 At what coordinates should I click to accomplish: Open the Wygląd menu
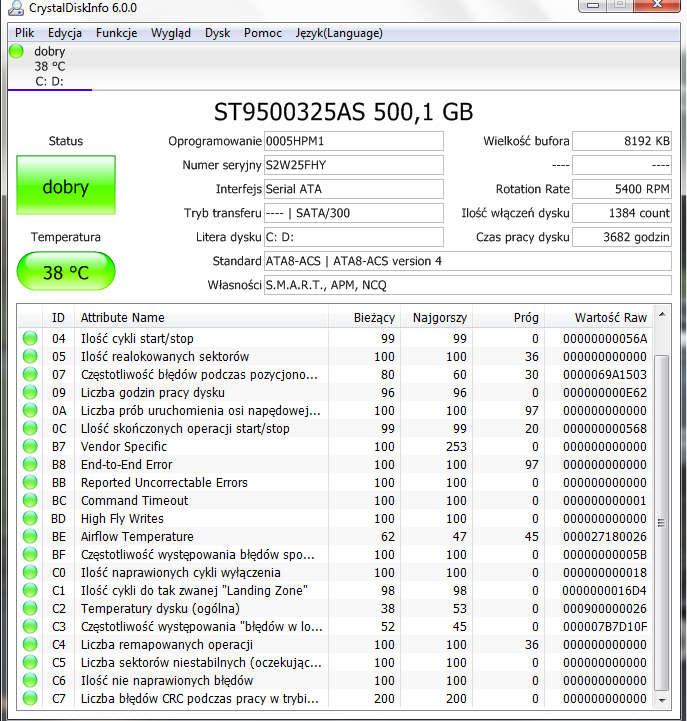tap(171, 33)
